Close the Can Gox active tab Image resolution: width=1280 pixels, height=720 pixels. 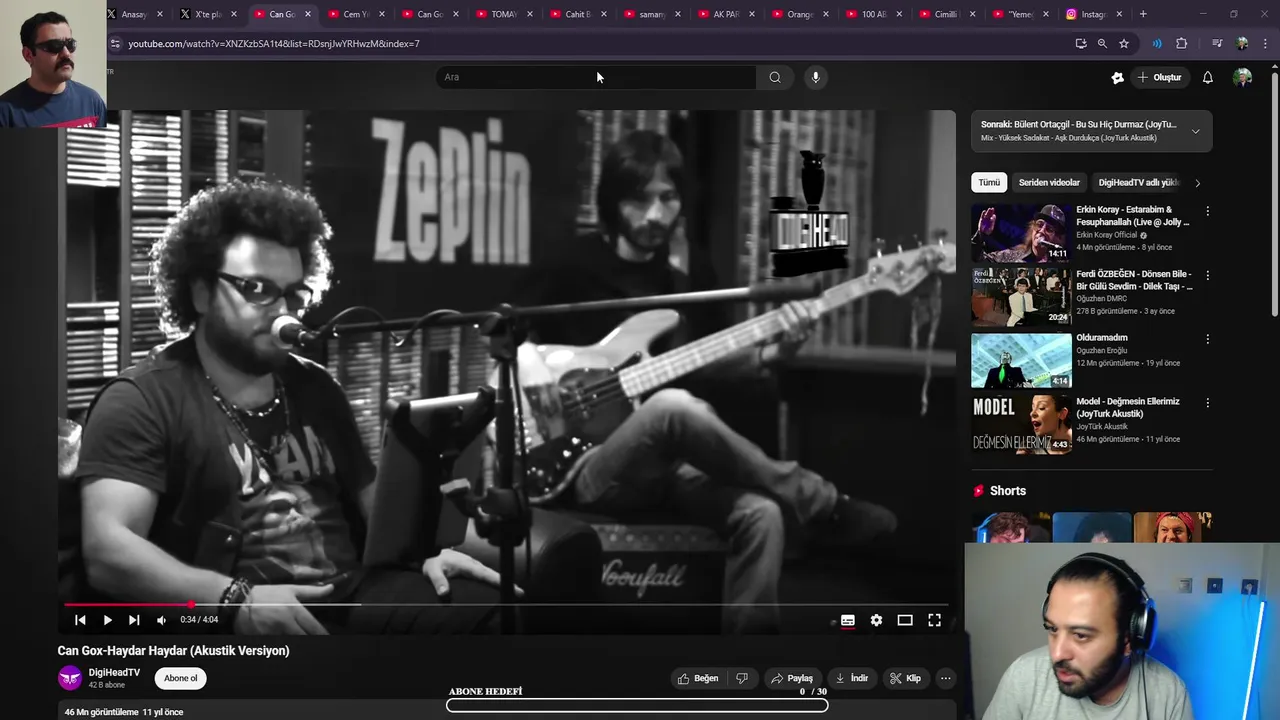pyautogui.click(x=307, y=14)
